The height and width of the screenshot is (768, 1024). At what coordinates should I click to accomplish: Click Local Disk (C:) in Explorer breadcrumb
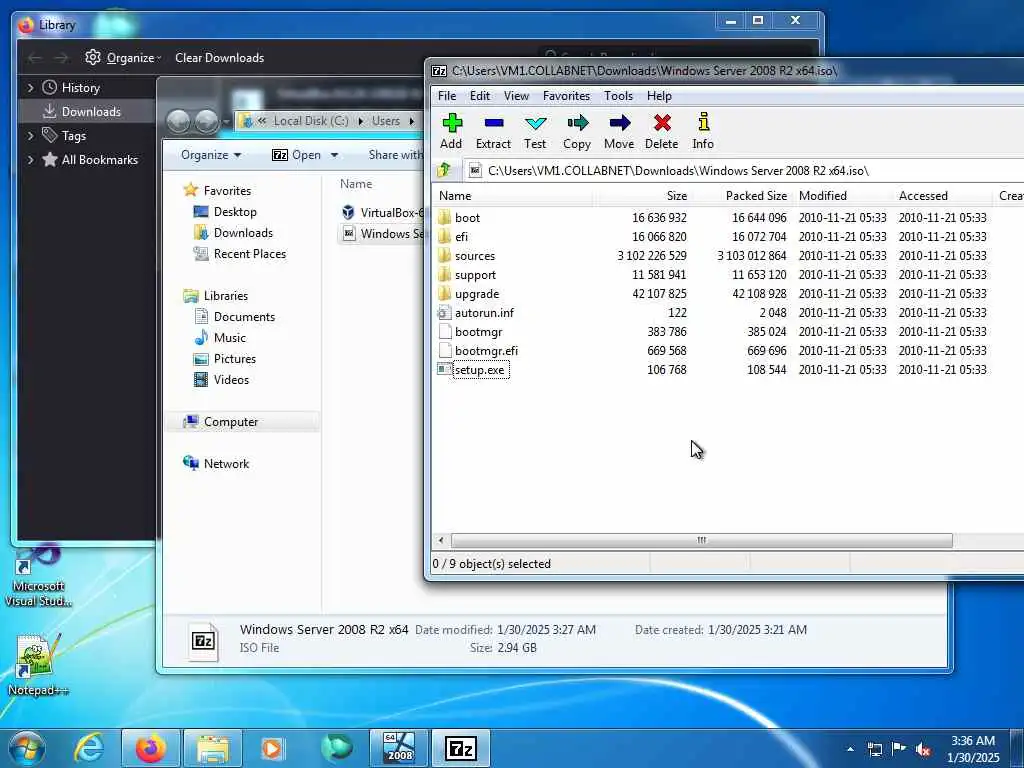[x=310, y=121]
